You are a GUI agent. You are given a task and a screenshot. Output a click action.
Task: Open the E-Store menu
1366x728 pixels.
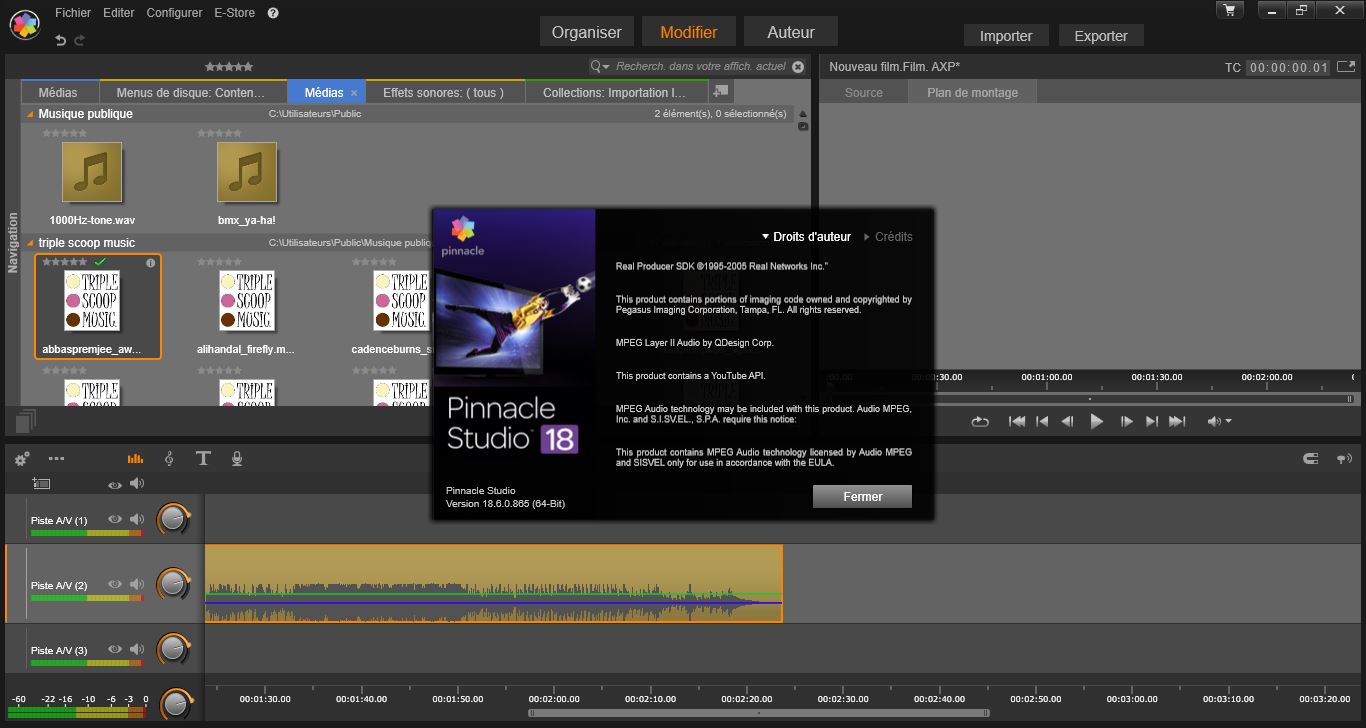point(234,13)
